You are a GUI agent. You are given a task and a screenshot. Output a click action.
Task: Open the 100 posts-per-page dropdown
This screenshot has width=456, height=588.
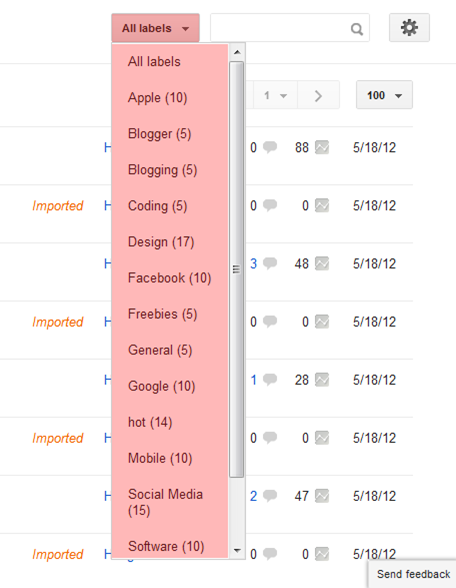[x=384, y=95]
